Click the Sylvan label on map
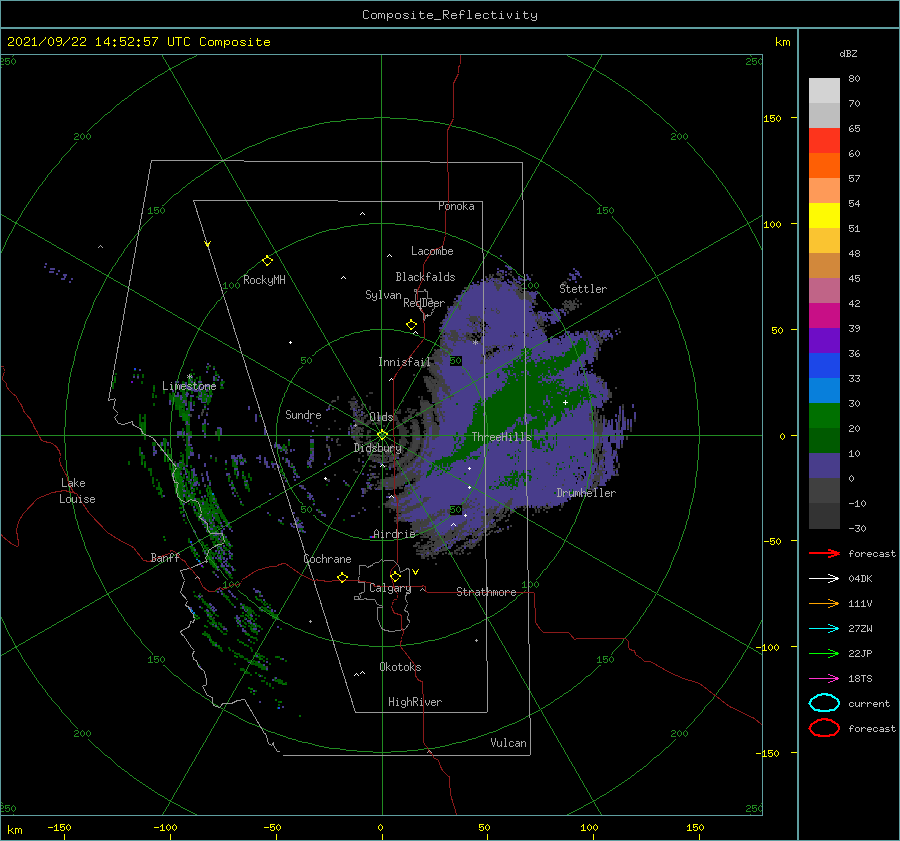 [x=383, y=295]
